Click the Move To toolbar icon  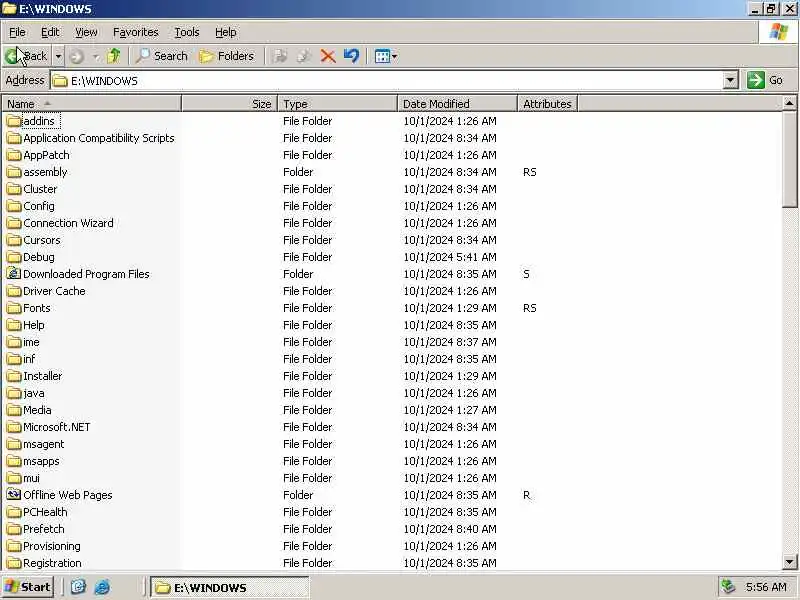pyautogui.click(x=281, y=56)
